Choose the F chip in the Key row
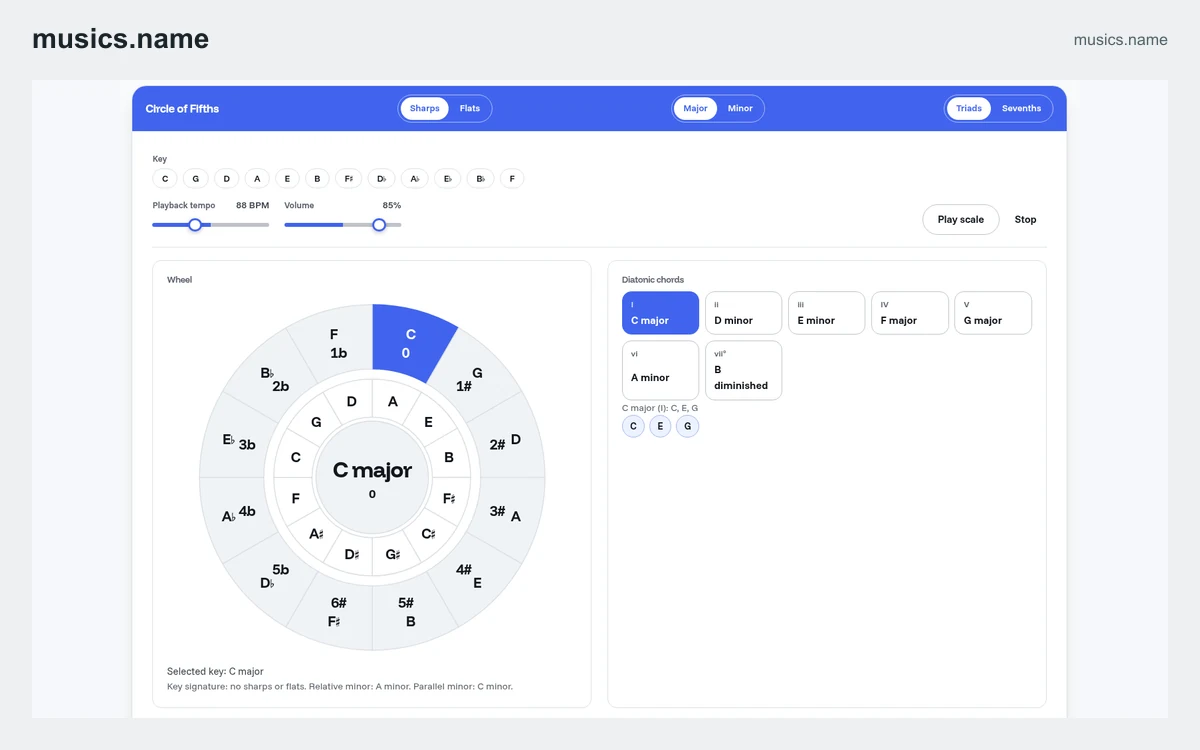Image resolution: width=1200 pixels, height=750 pixels. pos(512,179)
